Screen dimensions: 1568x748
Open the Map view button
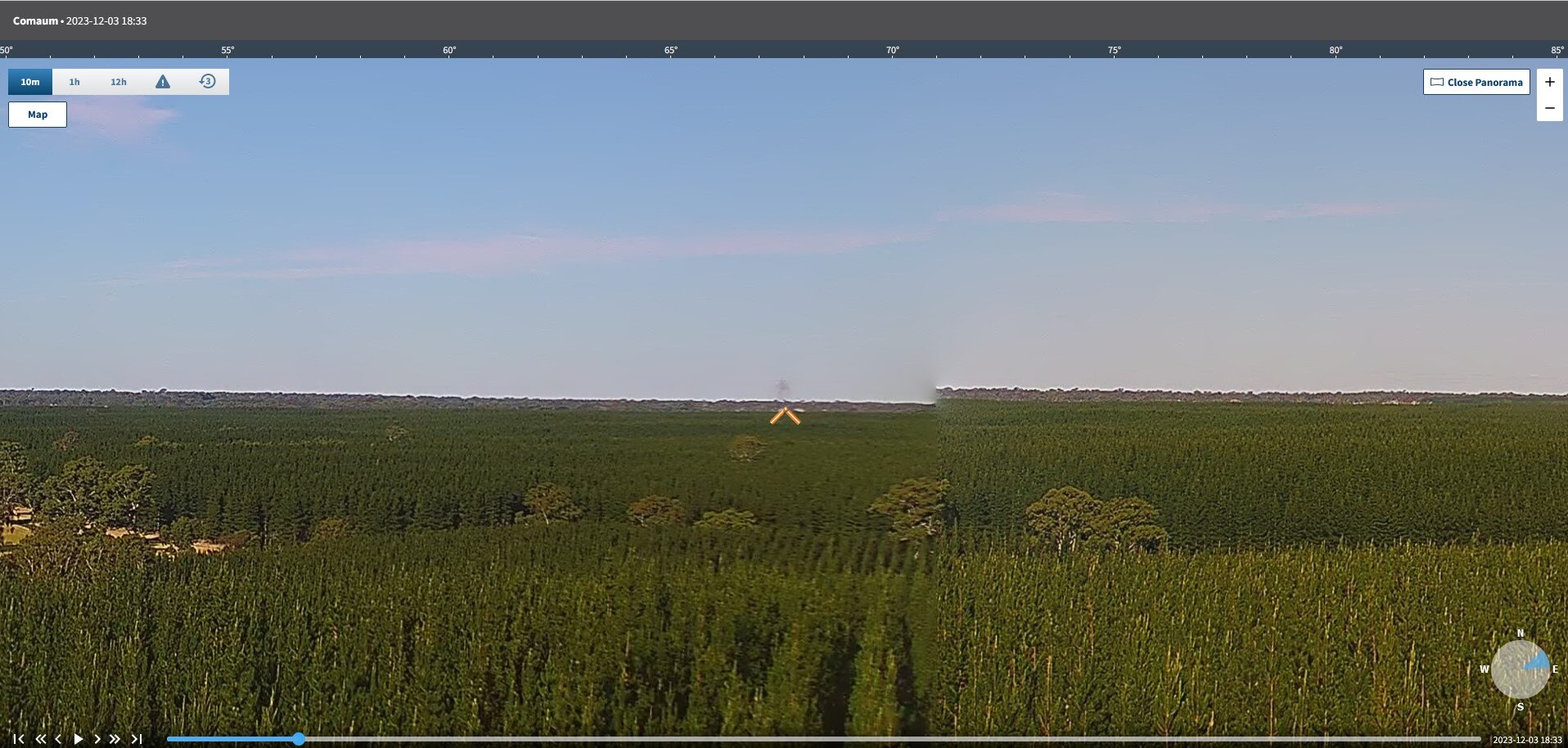pyautogui.click(x=38, y=115)
